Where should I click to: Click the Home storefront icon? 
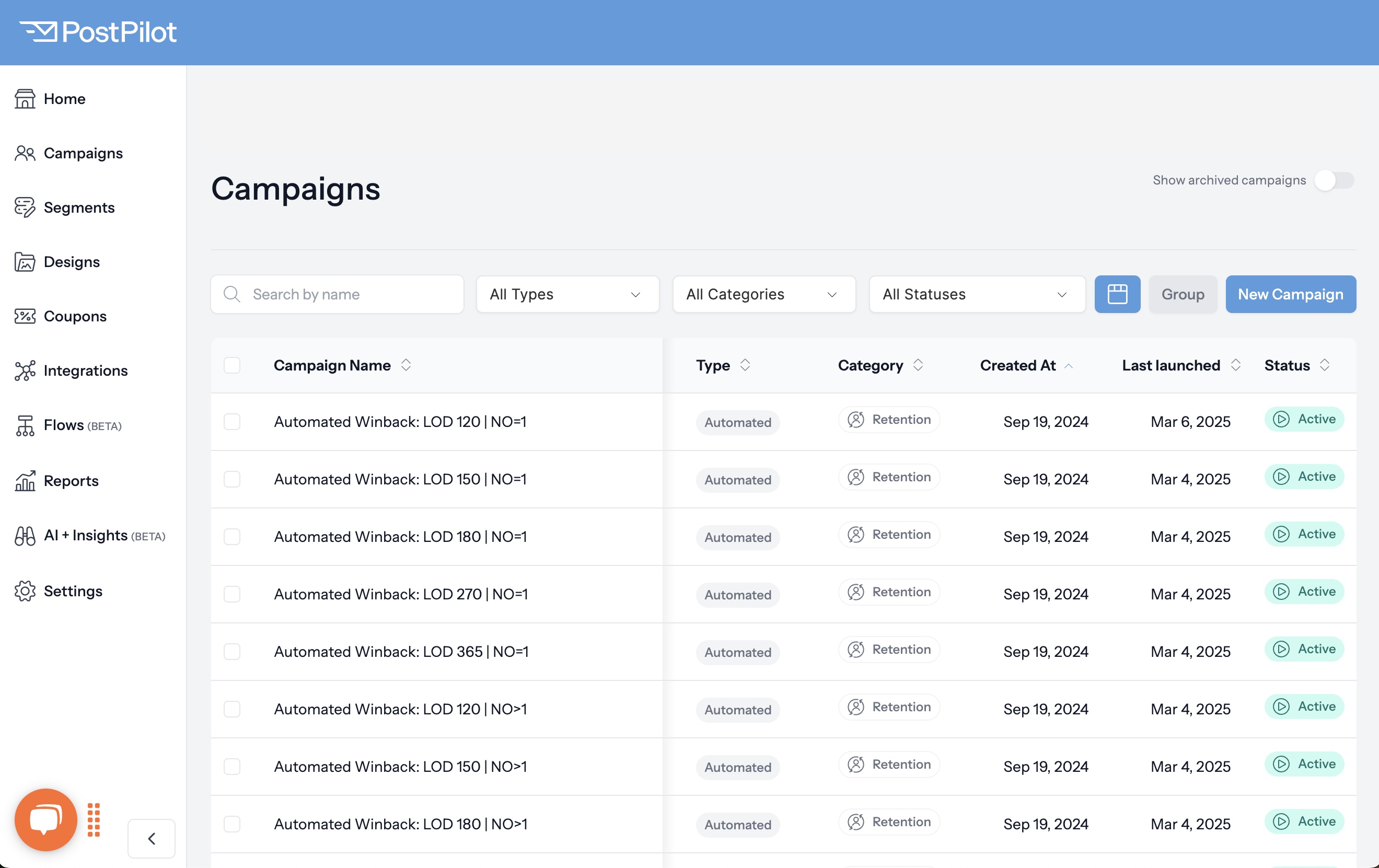point(25,98)
